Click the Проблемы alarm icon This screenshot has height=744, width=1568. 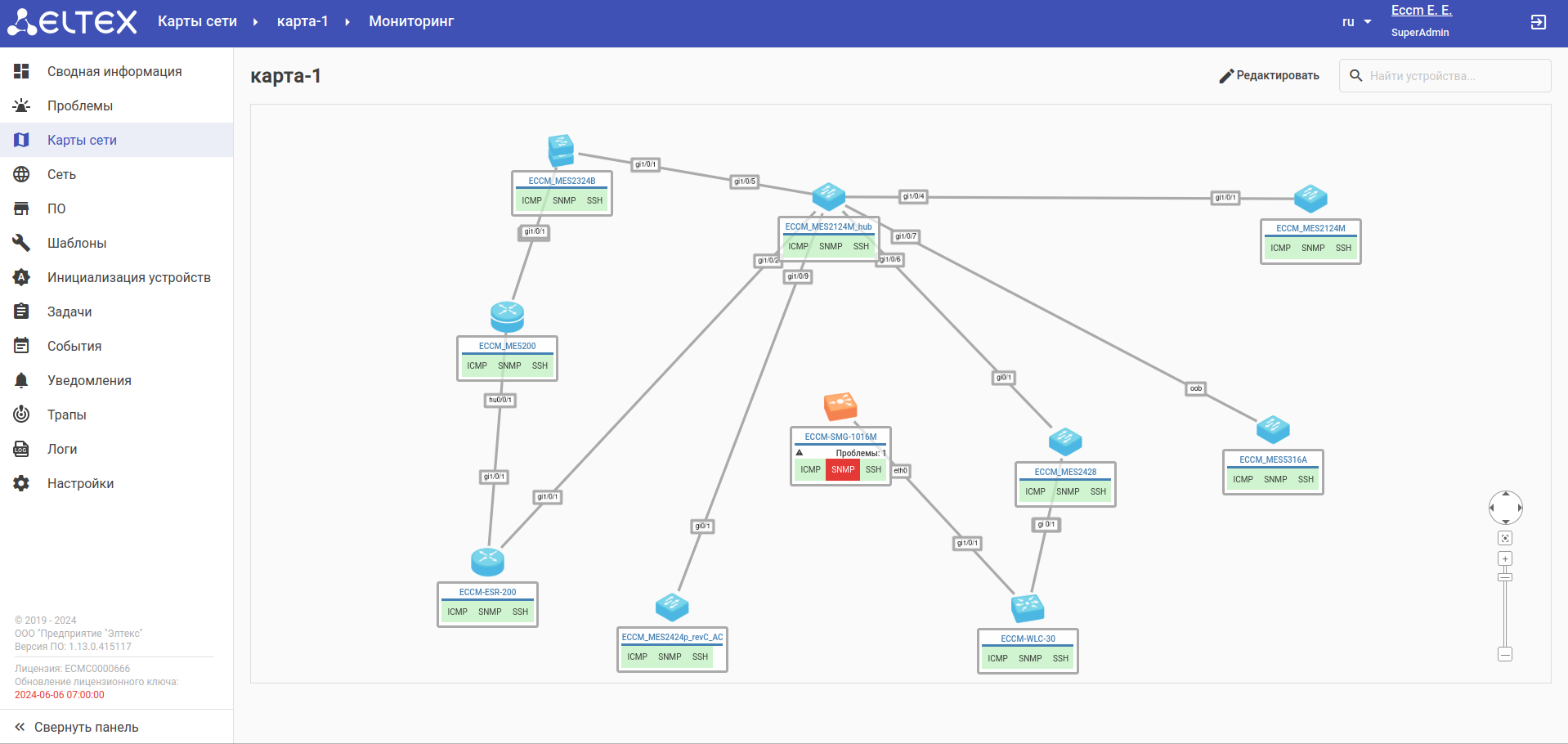pyautogui.click(x=21, y=105)
